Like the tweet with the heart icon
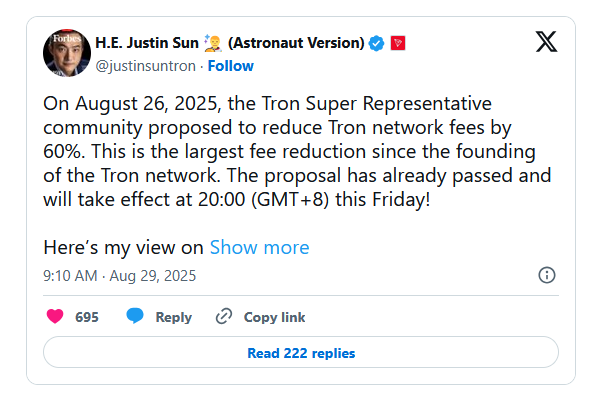Screen dimensions: 600x398 (55, 316)
